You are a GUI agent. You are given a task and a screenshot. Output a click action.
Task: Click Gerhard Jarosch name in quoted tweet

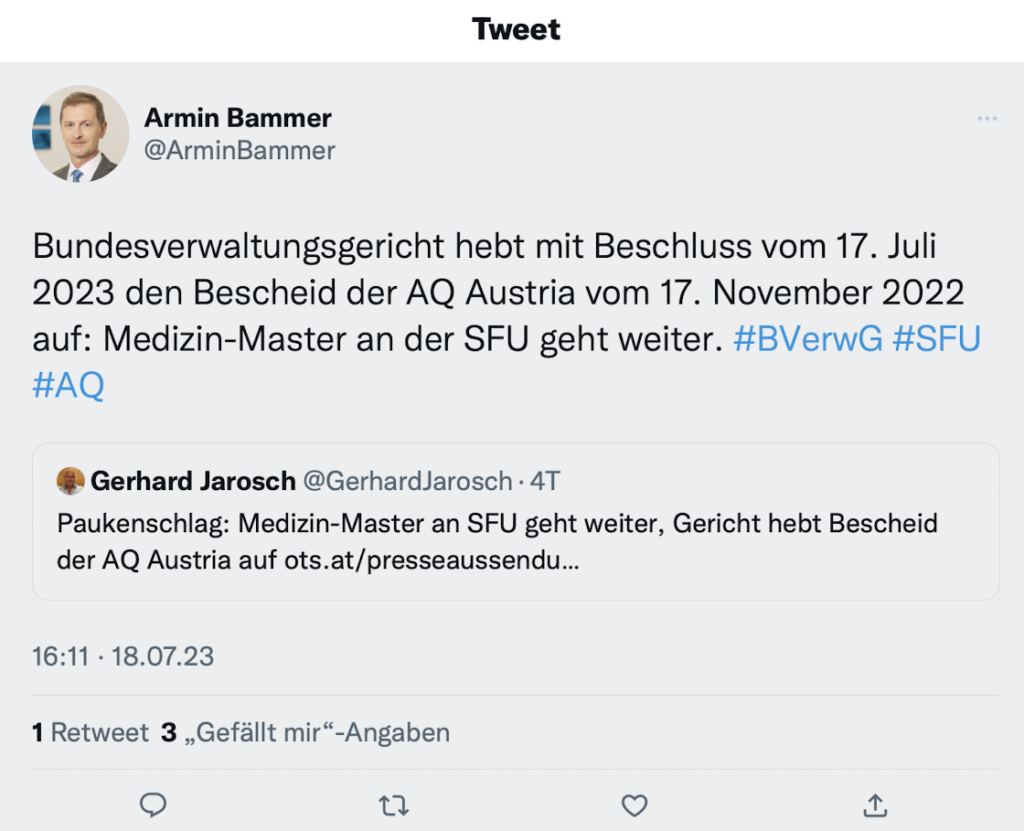tap(193, 481)
